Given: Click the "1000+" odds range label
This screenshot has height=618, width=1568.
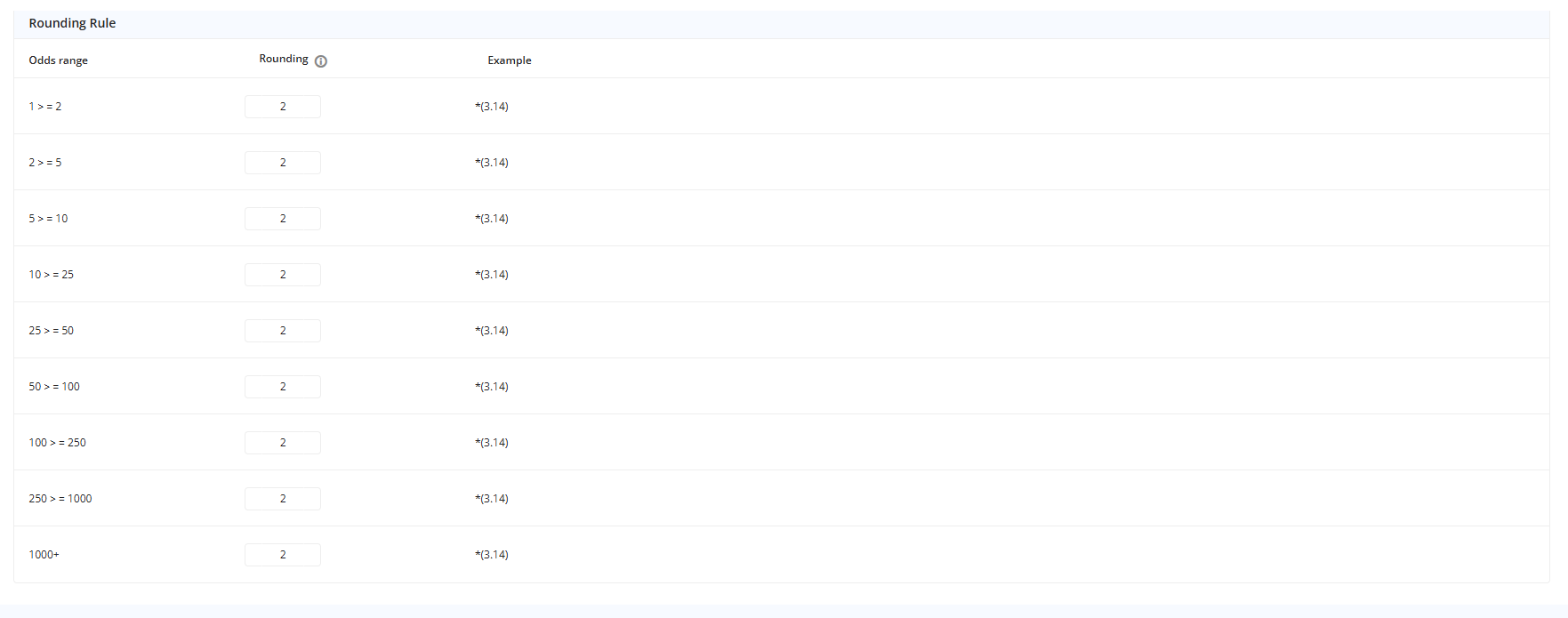Looking at the screenshot, I should click(44, 555).
